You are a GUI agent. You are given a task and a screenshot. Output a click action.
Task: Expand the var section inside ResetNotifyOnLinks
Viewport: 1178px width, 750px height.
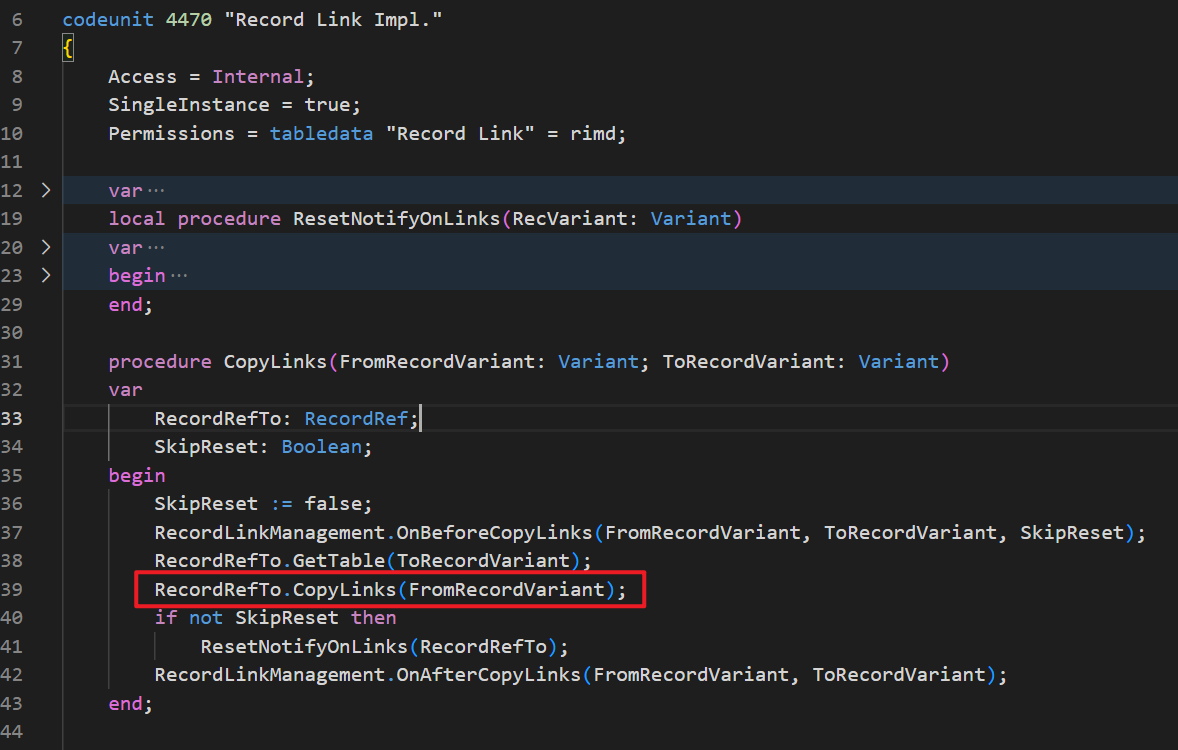(45, 247)
